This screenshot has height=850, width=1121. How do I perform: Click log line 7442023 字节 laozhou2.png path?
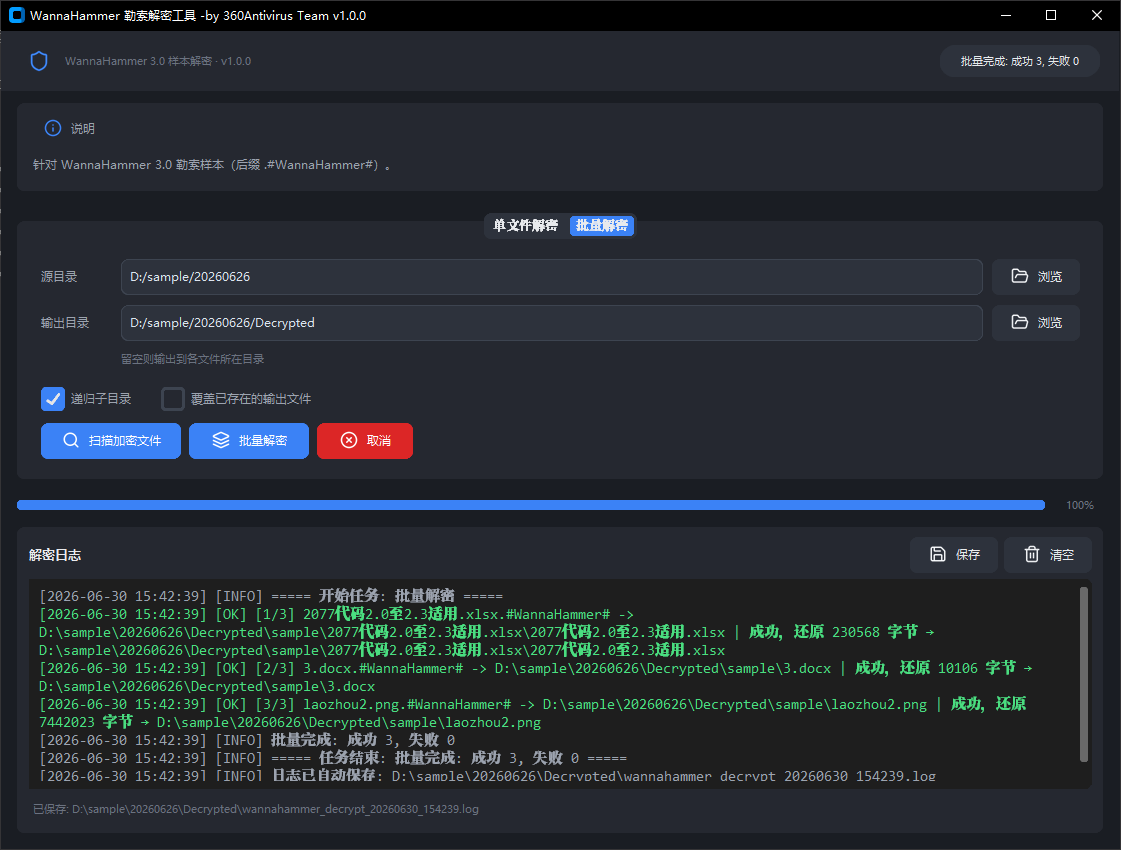[290, 722]
